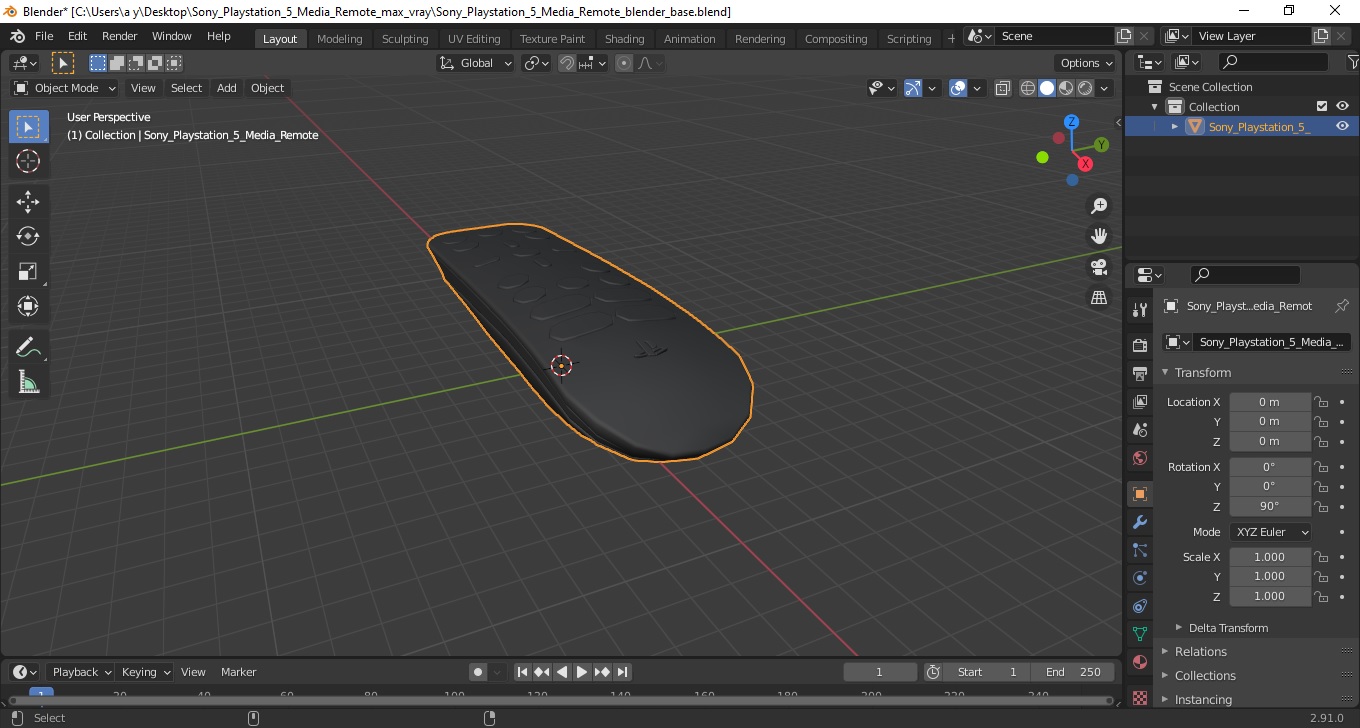Open Playback dropdown in timeline
This screenshot has width=1360, height=728.
coord(81,672)
